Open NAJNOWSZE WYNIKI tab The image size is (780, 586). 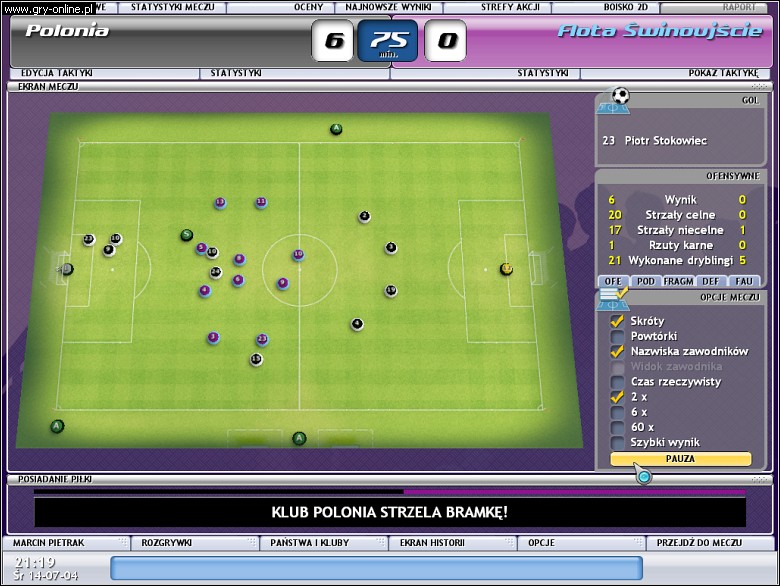tap(389, 7)
